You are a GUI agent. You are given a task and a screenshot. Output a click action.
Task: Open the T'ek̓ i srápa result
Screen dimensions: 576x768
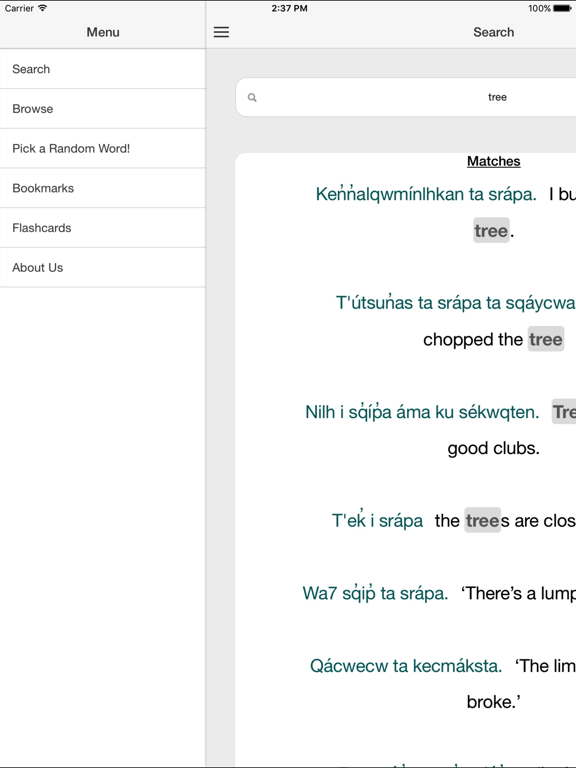(378, 520)
